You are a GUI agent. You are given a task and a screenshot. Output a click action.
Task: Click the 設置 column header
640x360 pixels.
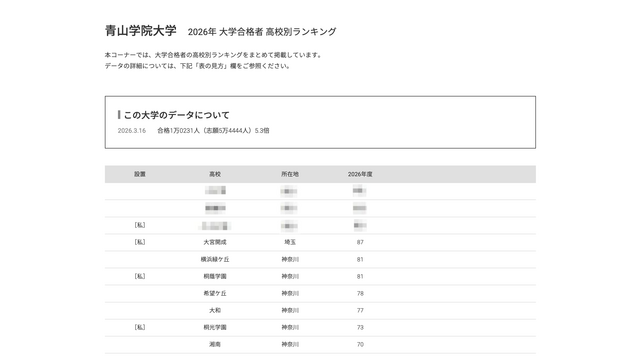pyautogui.click(x=140, y=174)
